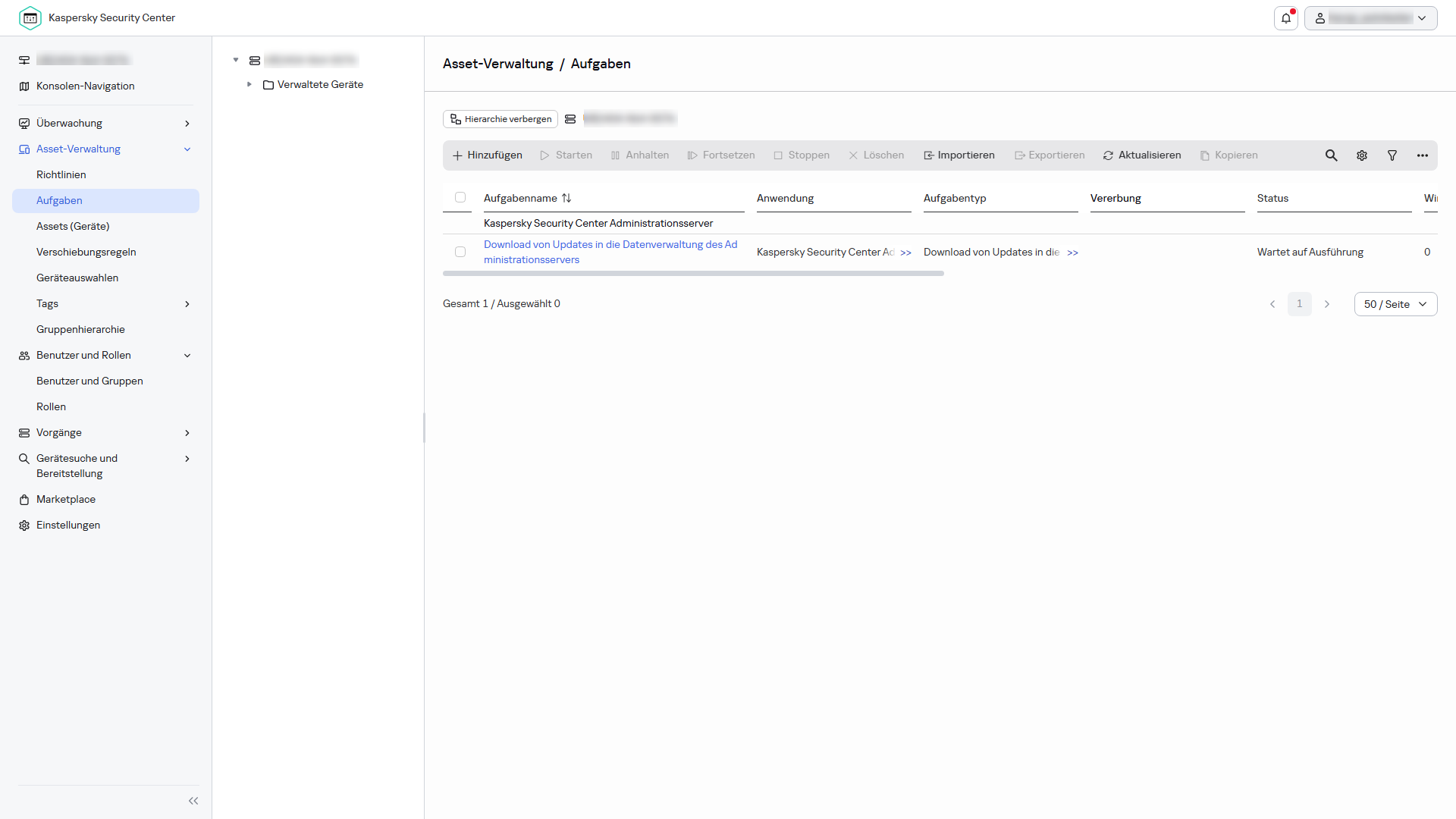The width and height of the screenshot is (1456, 819).
Task: Click the horizontal table scrollbar
Action: click(693, 273)
